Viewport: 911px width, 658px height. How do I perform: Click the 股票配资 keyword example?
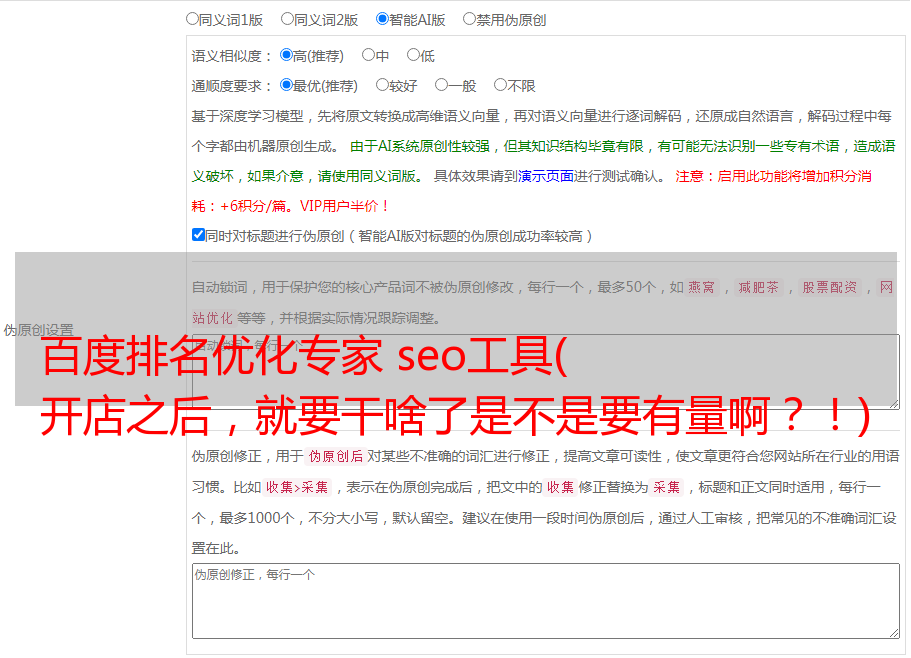click(x=830, y=287)
